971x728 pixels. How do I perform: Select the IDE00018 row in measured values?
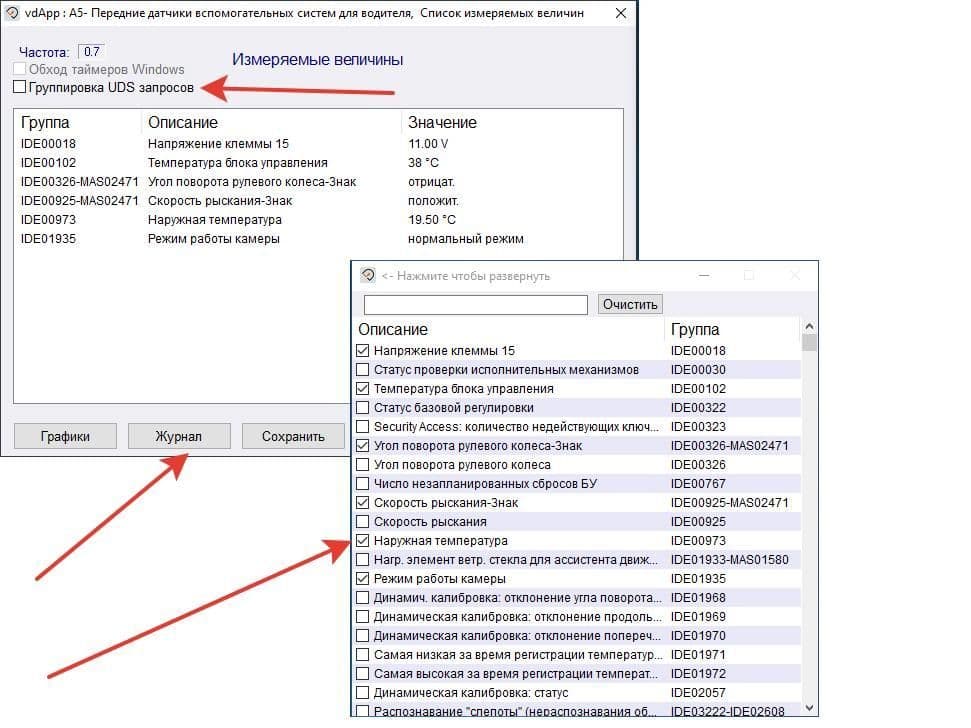pos(318,144)
